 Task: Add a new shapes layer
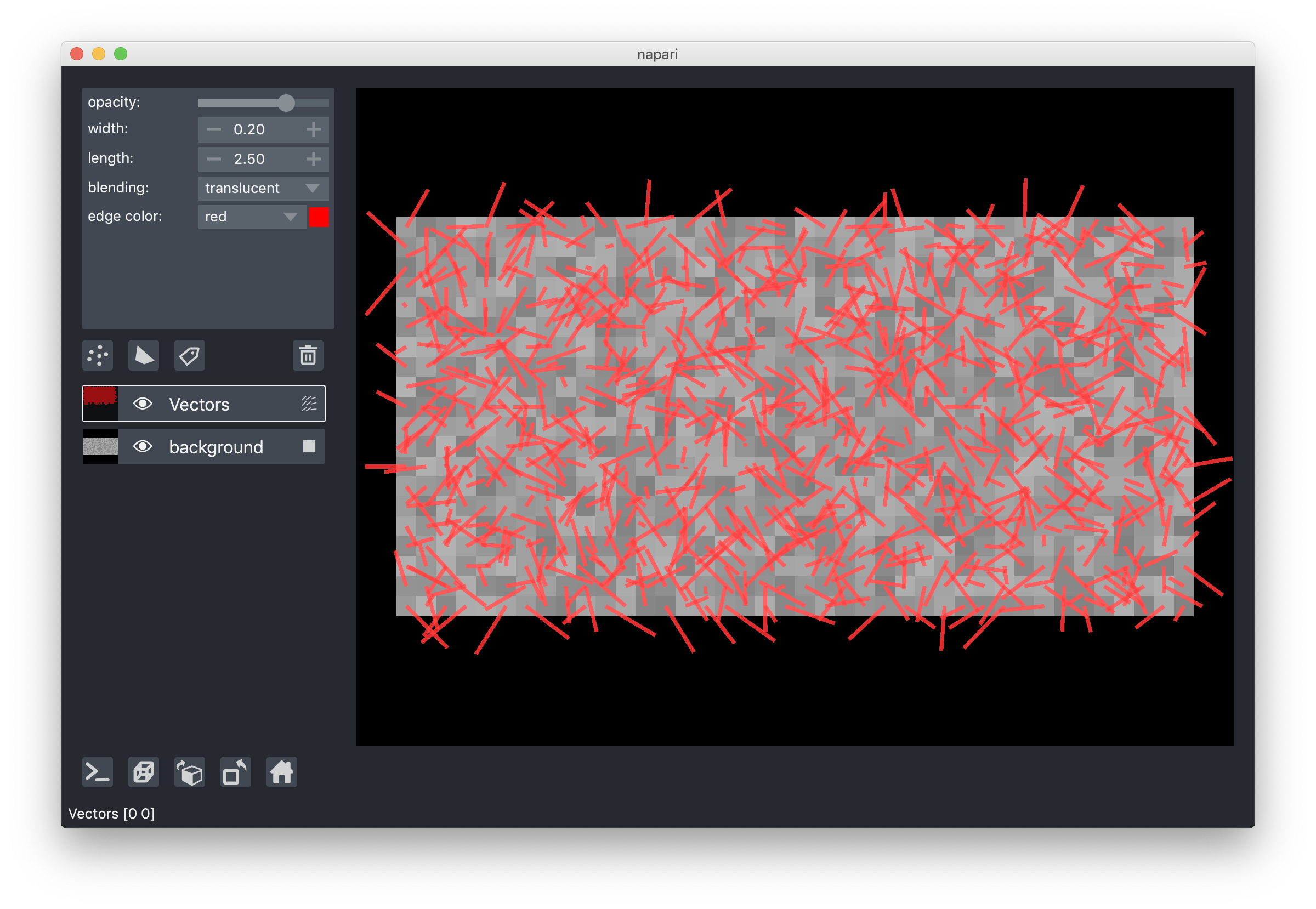point(143,355)
